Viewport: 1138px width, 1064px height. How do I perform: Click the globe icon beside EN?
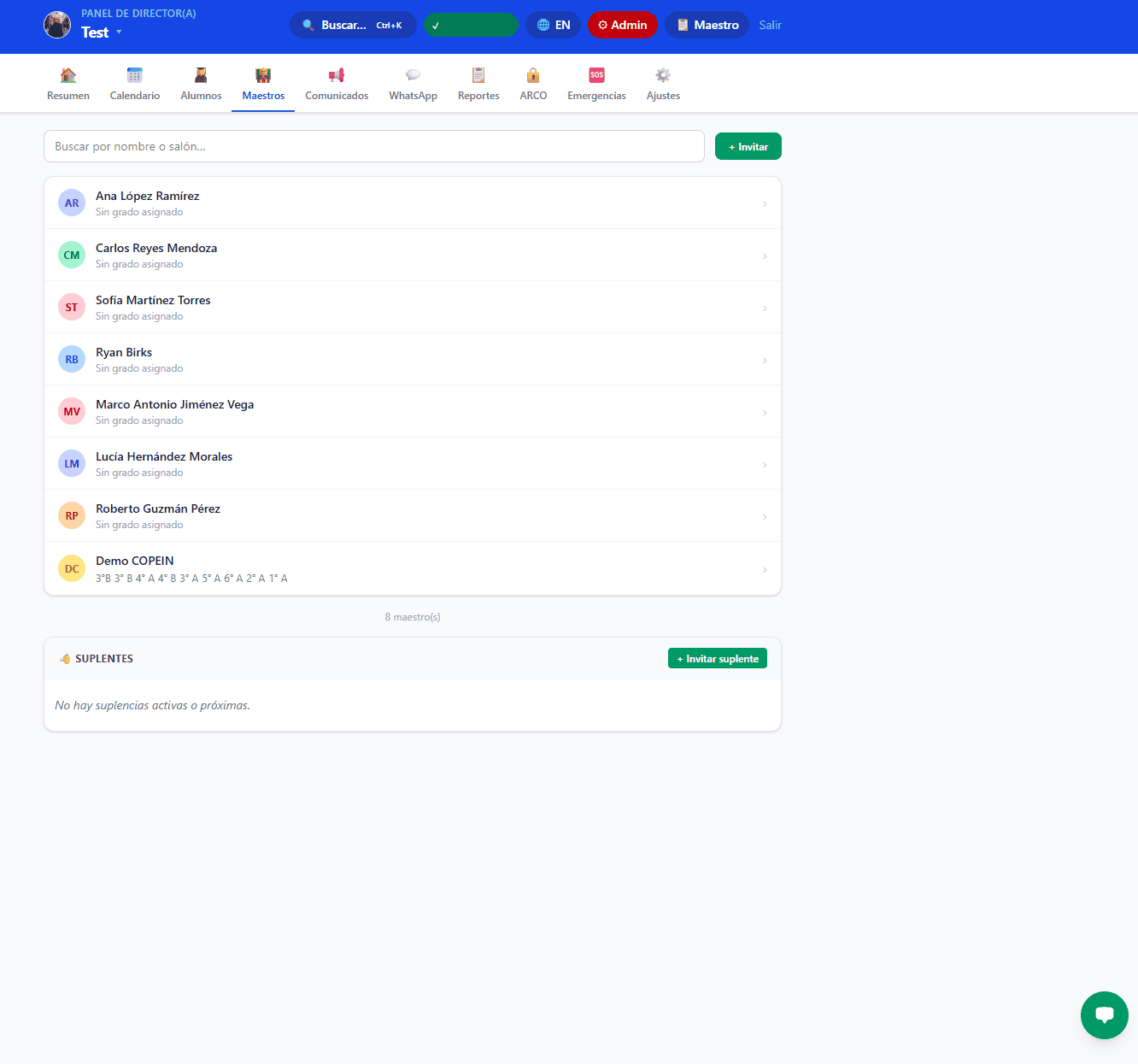pos(543,25)
